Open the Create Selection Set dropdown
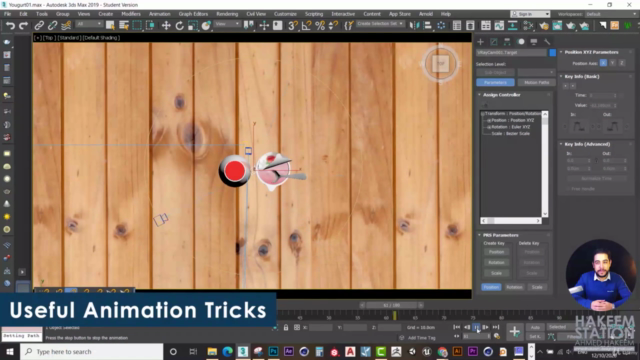This screenshot has width=640, height=360. point(380,24)
